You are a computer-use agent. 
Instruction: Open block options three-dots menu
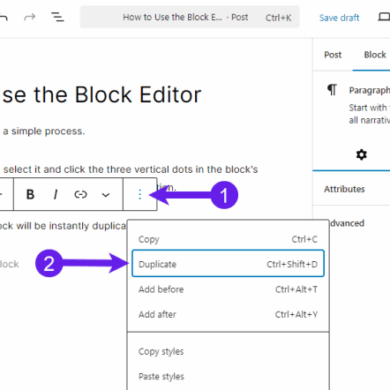(x=140, y=194)
